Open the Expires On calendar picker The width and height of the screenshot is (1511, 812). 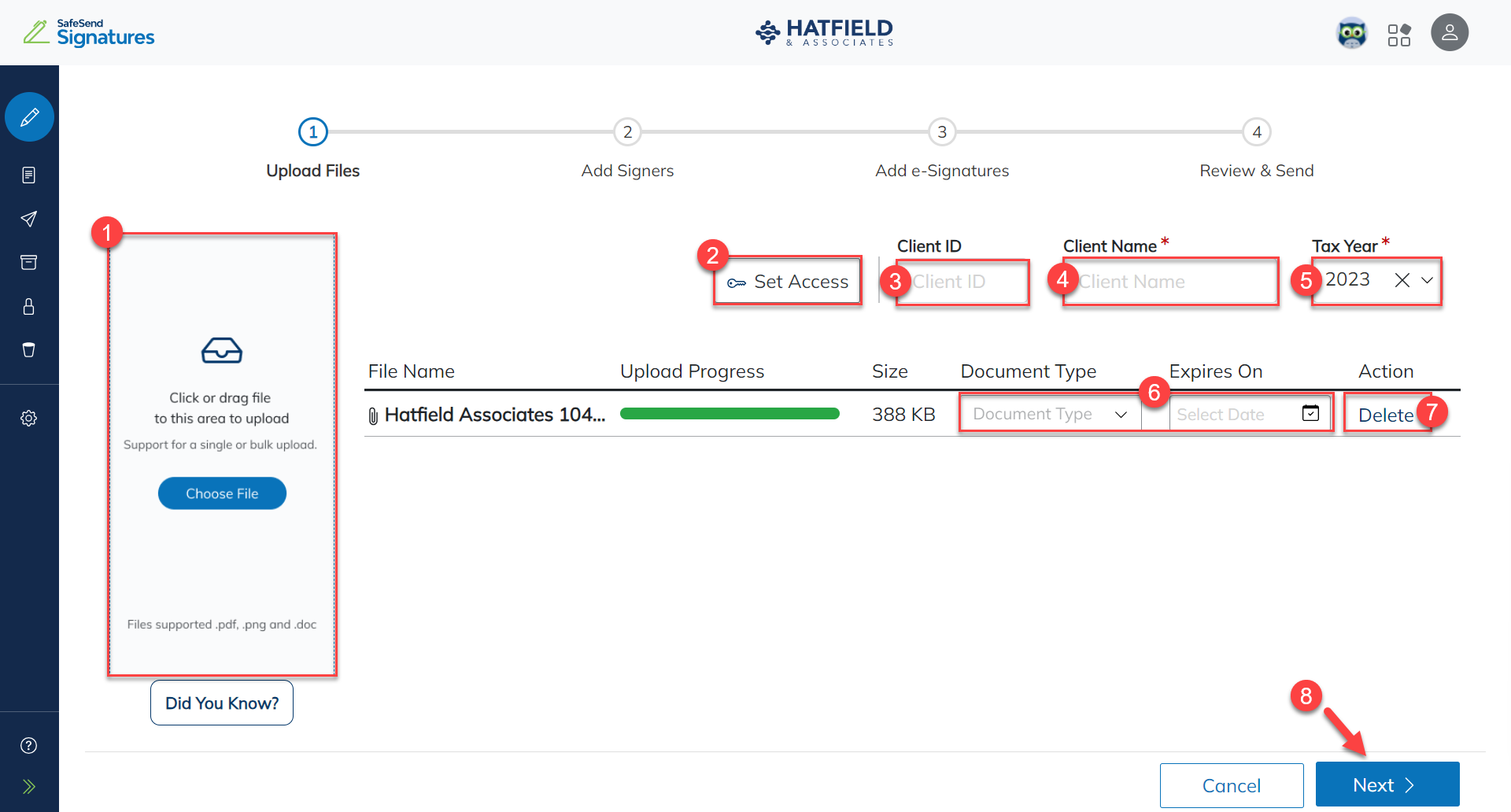[1310, 413]
